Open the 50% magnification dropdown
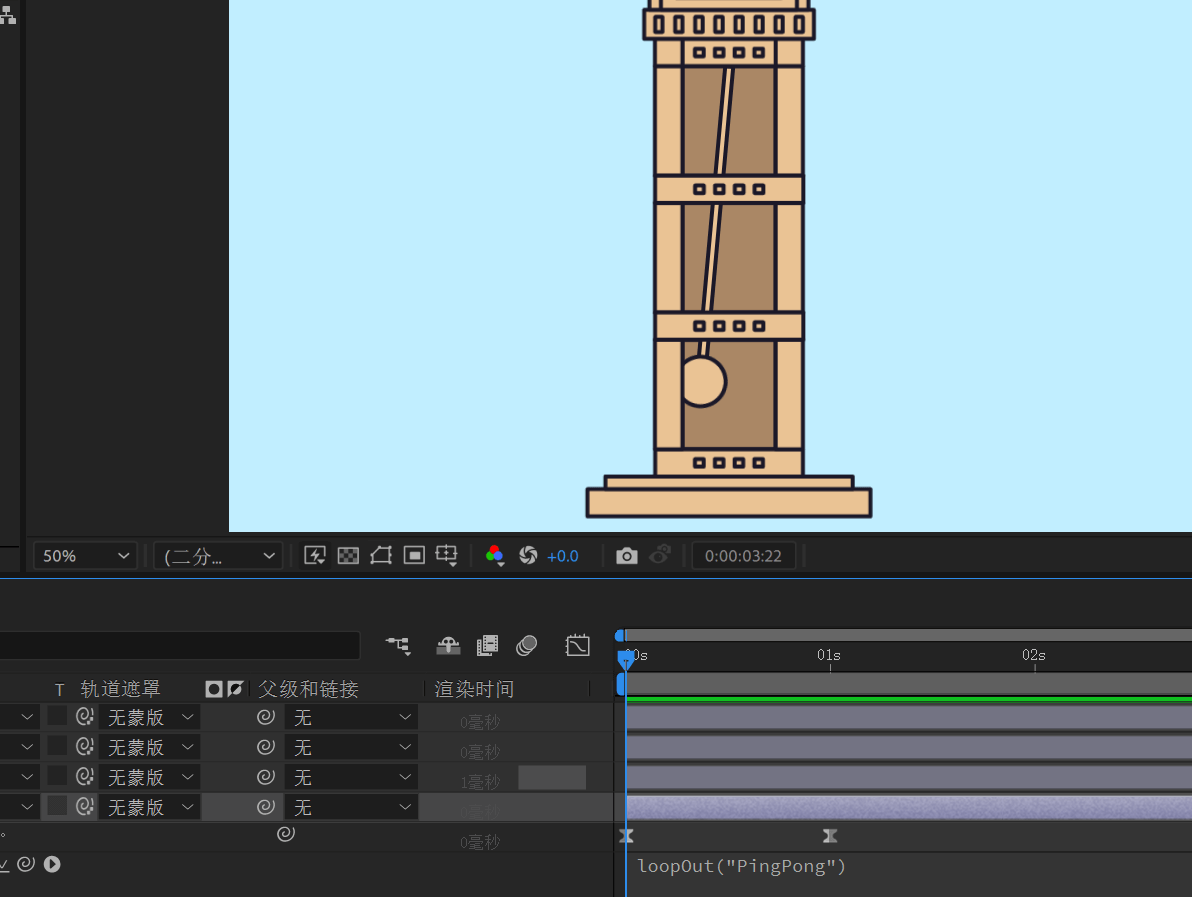This screenshot has height=897, width=1192. 85,556
